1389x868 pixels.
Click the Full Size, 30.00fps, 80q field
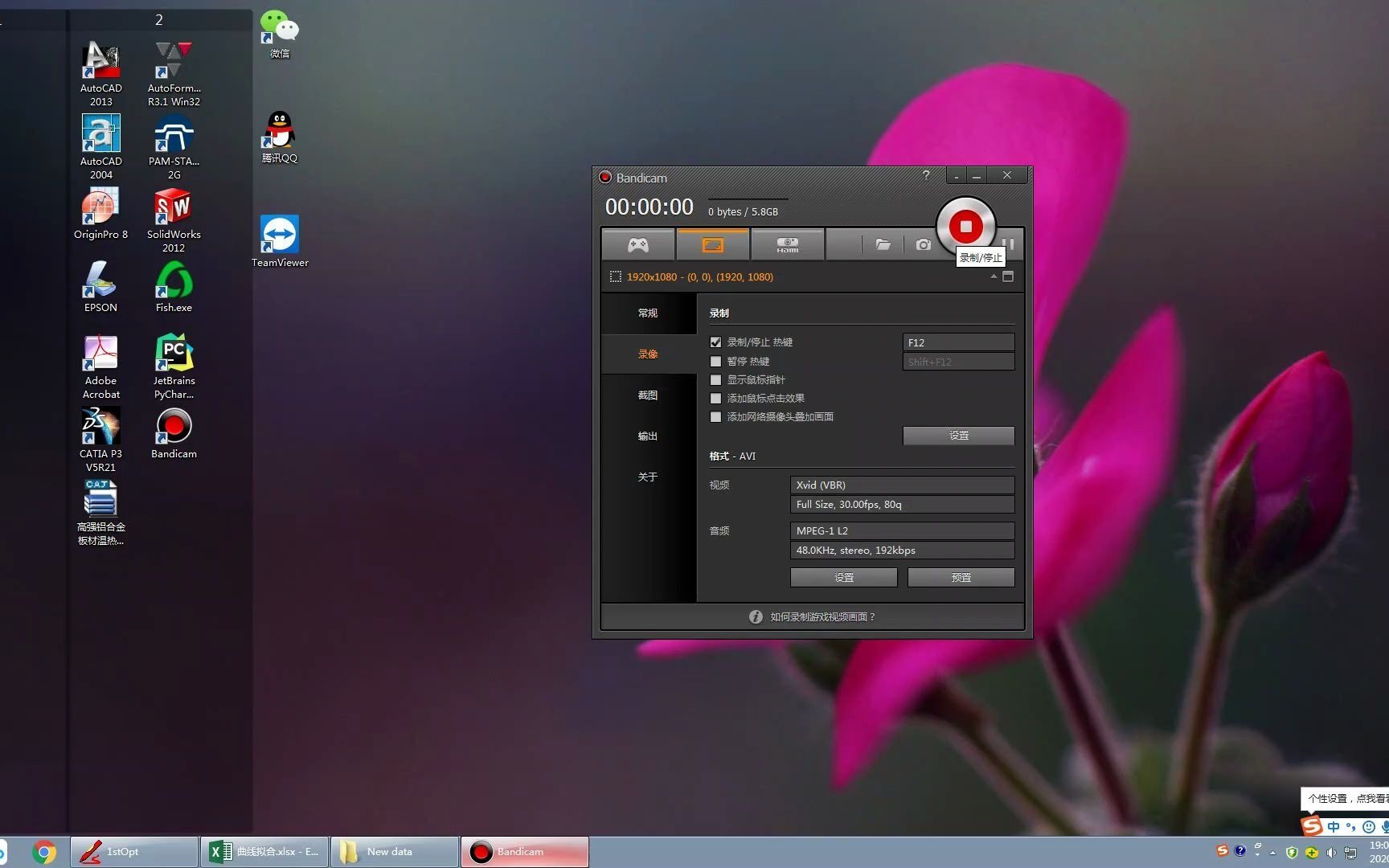tap(902, 504)
